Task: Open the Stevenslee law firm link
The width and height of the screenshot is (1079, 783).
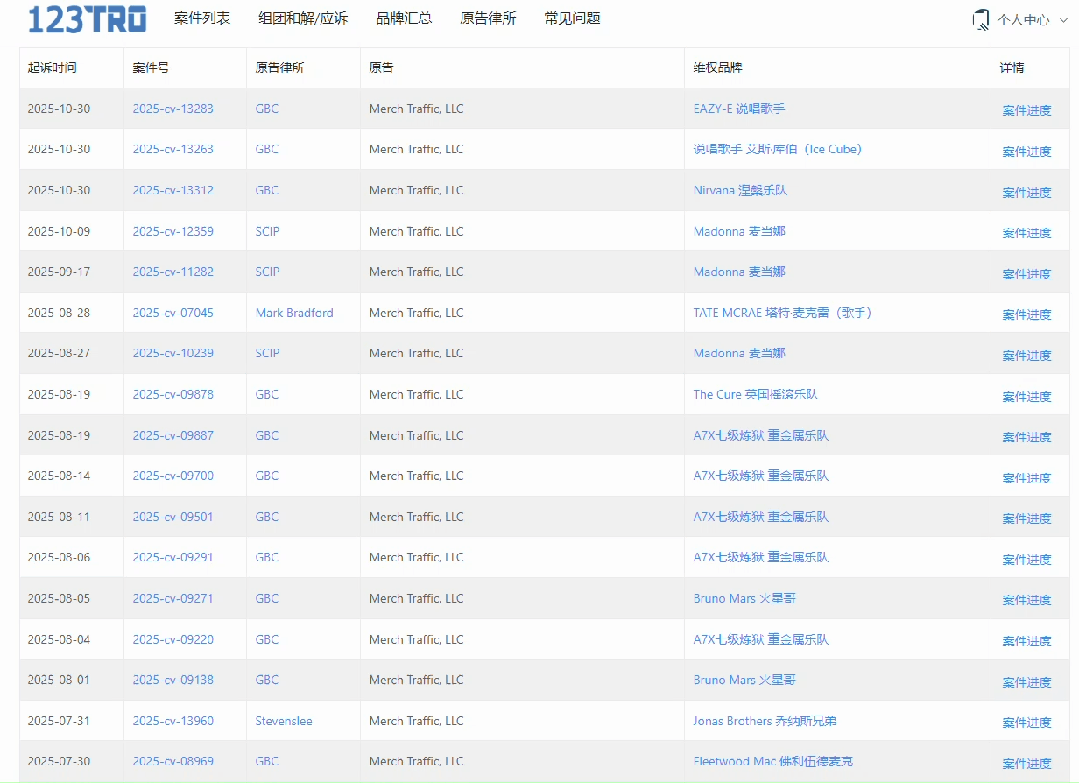Action: pos(284,721)
